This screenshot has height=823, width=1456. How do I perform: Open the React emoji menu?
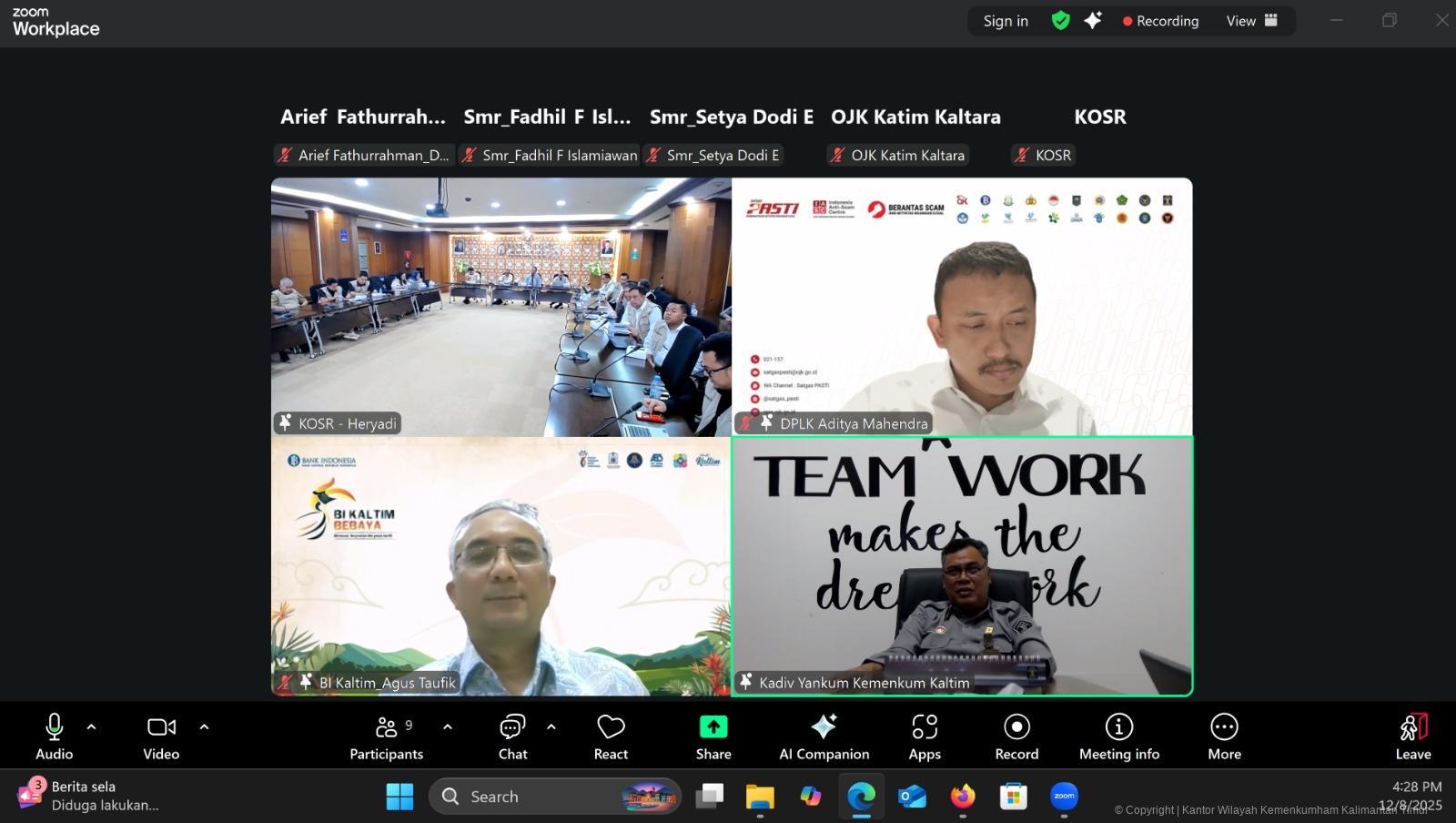coord(611,737)
